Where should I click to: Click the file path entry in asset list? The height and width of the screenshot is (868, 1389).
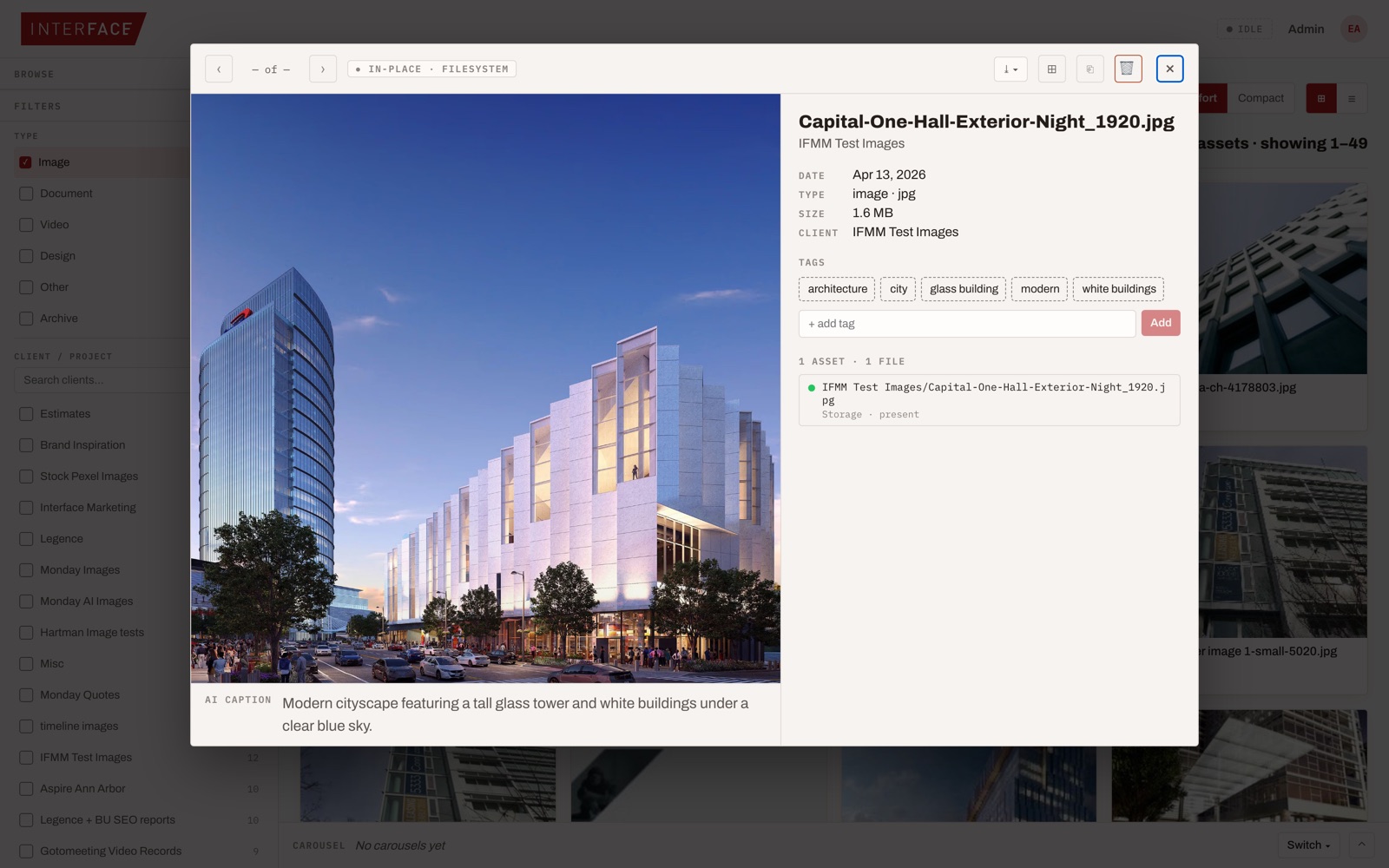coord(990,400)
